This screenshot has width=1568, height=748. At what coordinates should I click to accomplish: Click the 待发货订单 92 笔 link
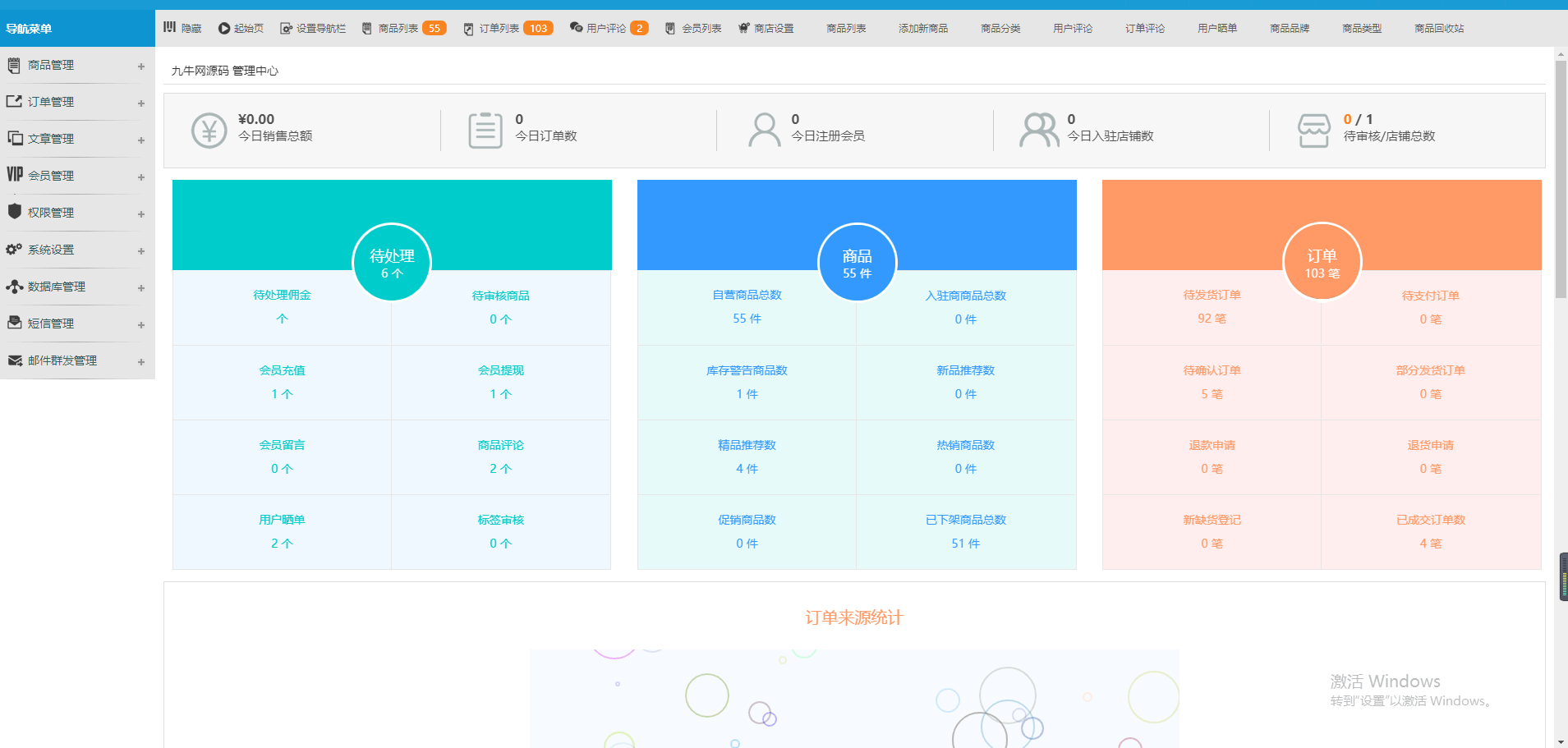tap(1212, 307)
